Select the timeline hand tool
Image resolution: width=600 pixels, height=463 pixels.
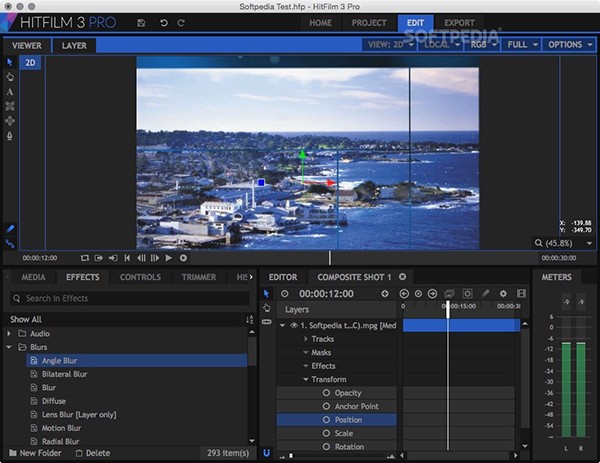tap(267, 308)
